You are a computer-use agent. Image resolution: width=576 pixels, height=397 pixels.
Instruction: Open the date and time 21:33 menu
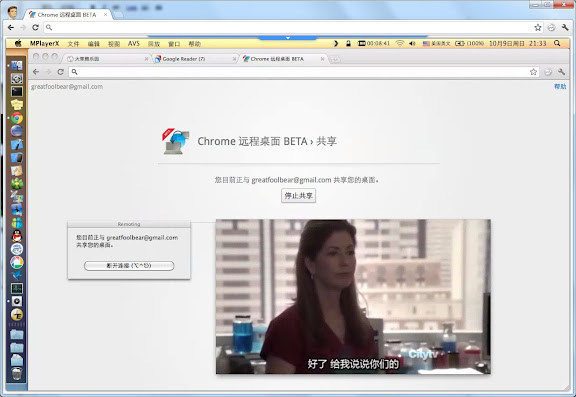pyautogui.click(x=518, y=43)
